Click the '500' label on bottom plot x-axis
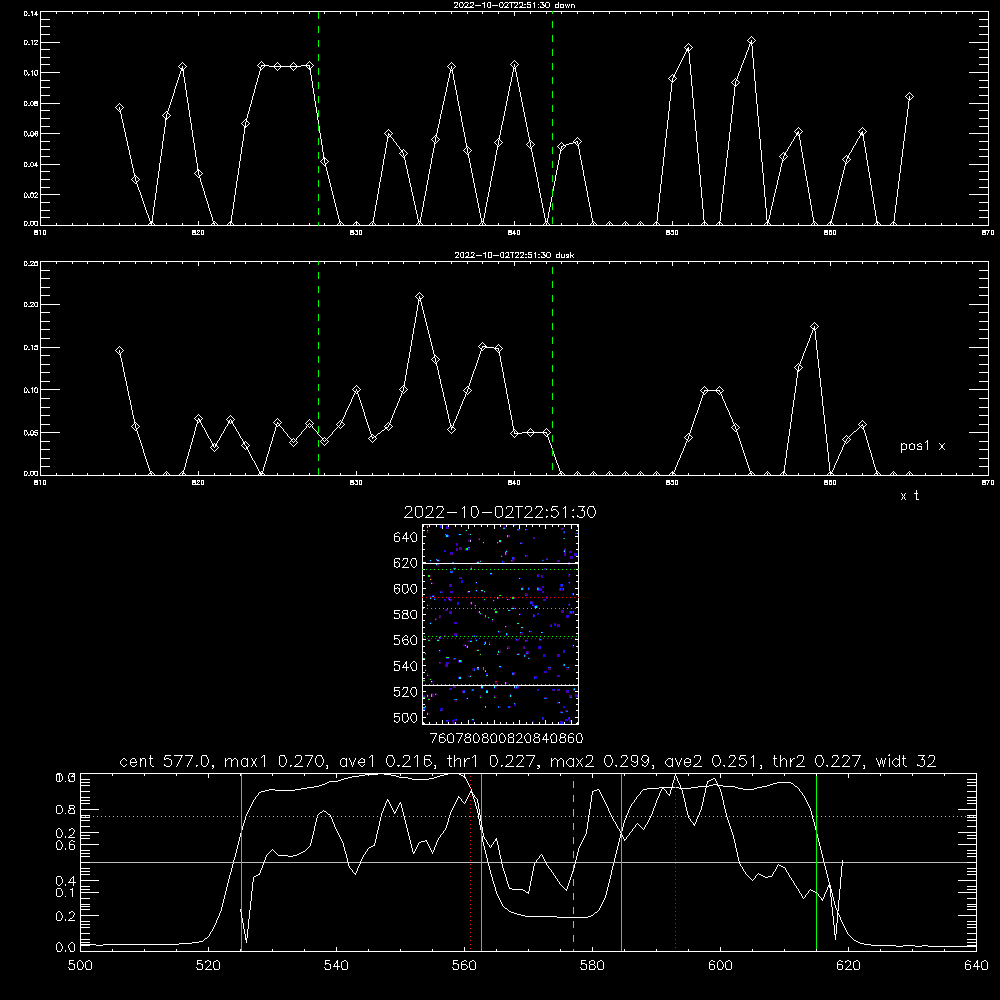Screen dimensions: 1000x1000 [x=80, y=965]
